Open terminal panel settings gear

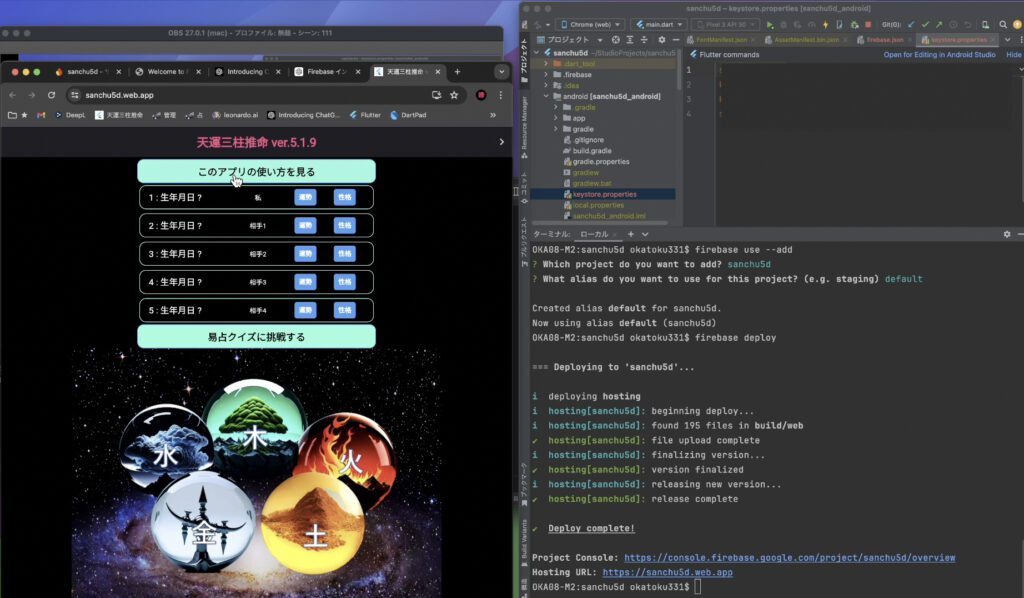pyautogui.click(x=1007, y=234)
